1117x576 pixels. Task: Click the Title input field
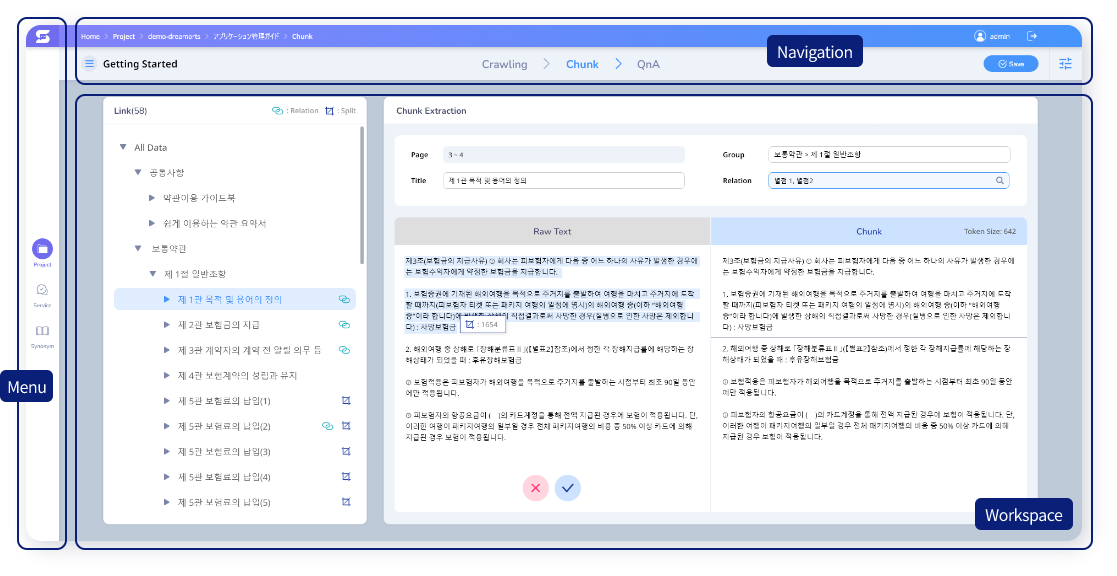pyautogui.click(x=564, y=181)
